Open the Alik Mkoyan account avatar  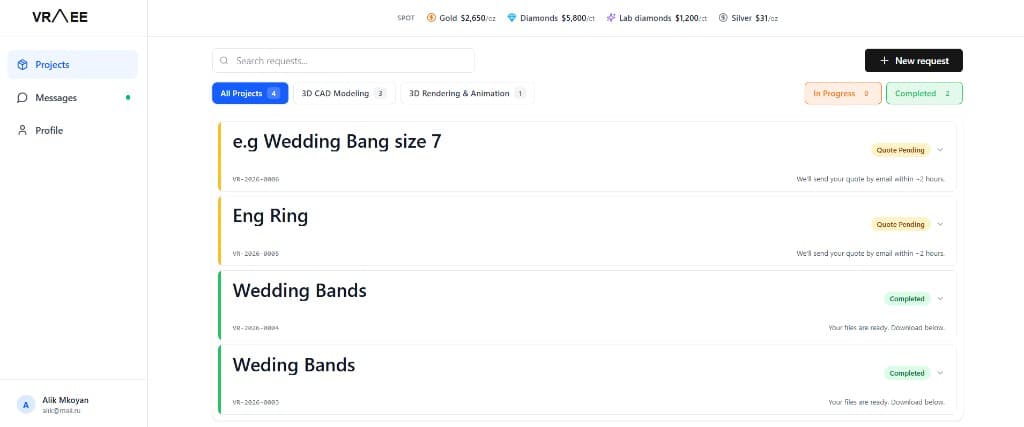[26, 404]
